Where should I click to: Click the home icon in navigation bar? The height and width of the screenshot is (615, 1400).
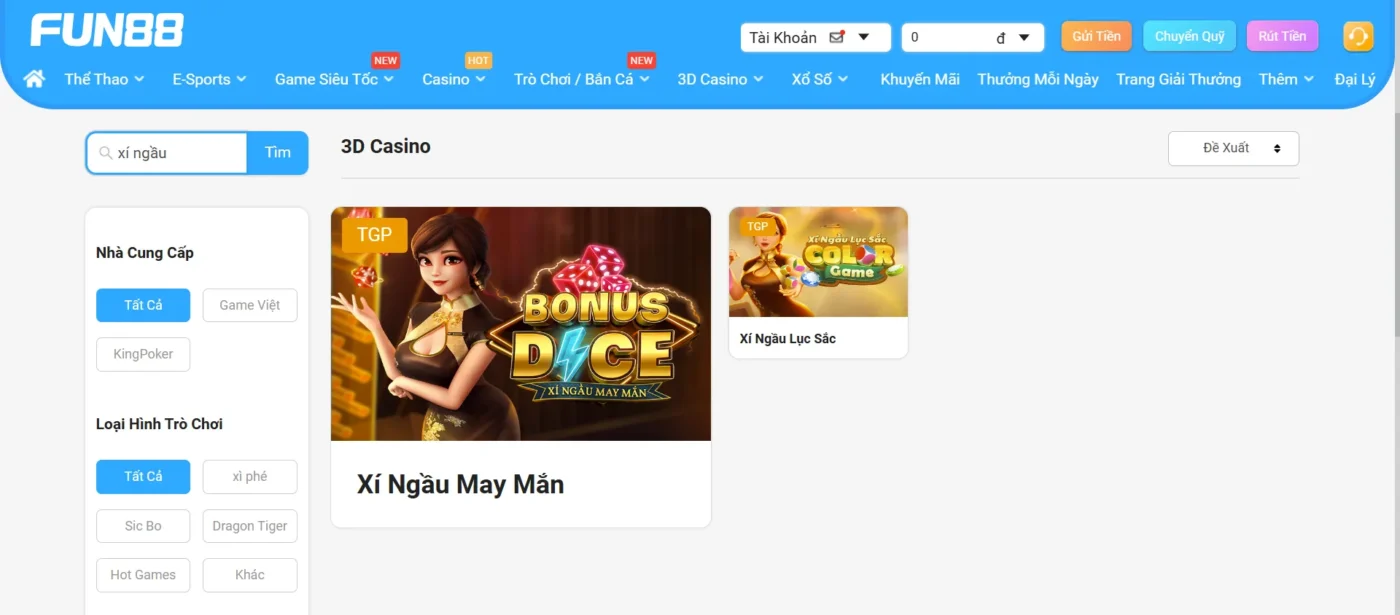[x=34, y=78]
